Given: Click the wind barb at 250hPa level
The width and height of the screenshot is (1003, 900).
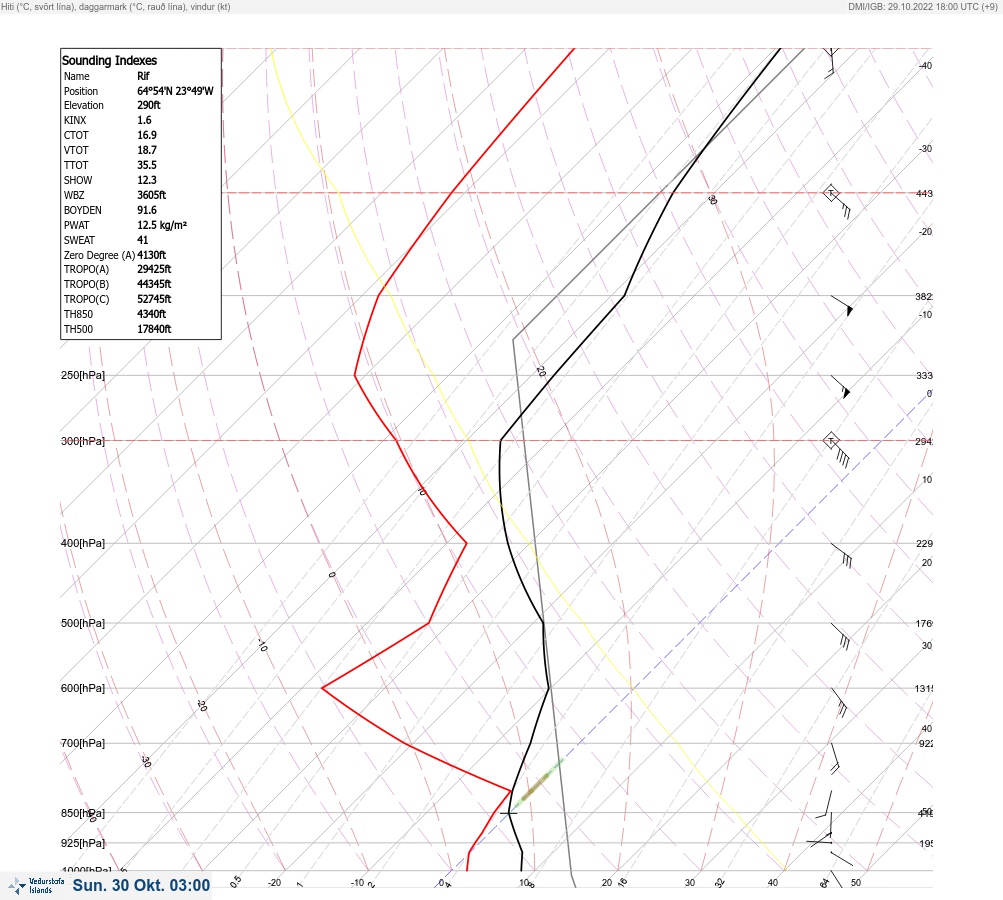Looking at the screenshot, I should 841,387.
